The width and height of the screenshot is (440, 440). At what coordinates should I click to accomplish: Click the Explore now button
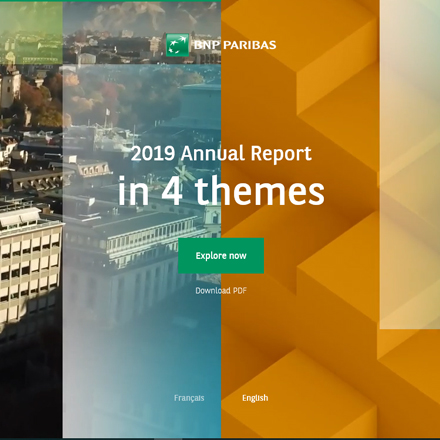221,256
